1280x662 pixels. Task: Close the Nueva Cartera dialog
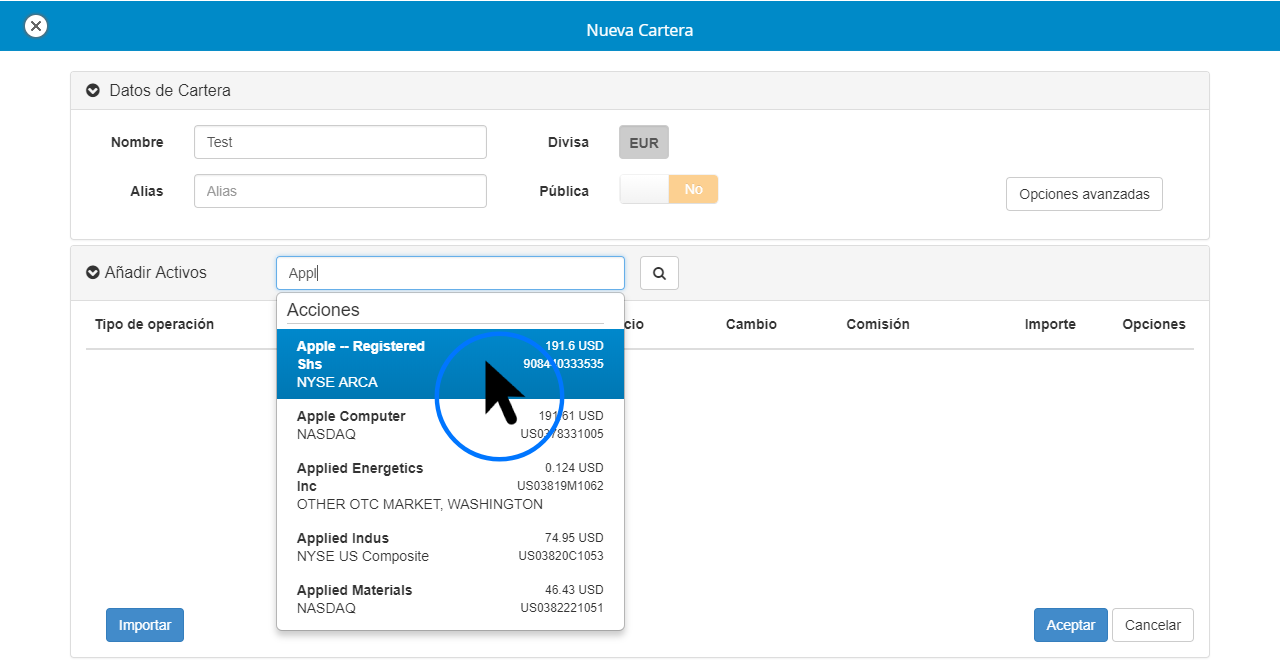[x=36, y=26]
